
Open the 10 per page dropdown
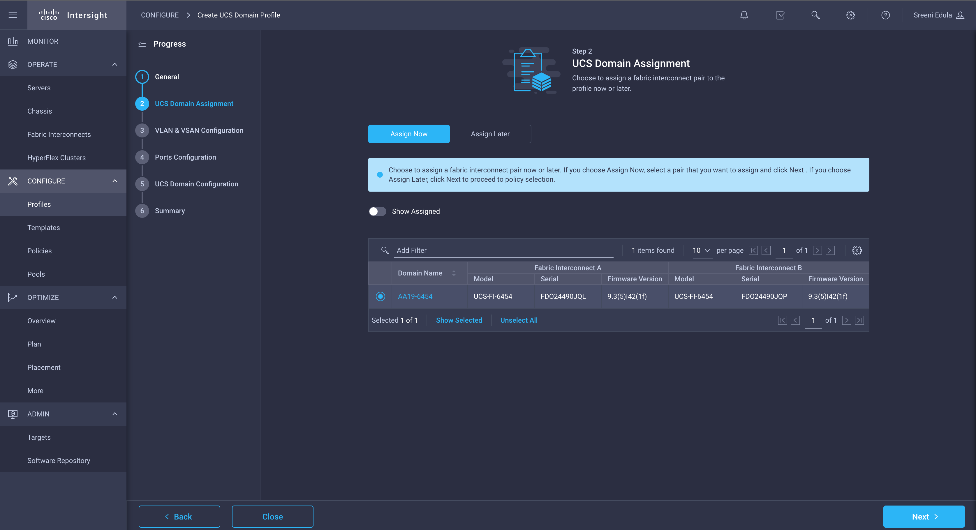[x=701, y=250]
